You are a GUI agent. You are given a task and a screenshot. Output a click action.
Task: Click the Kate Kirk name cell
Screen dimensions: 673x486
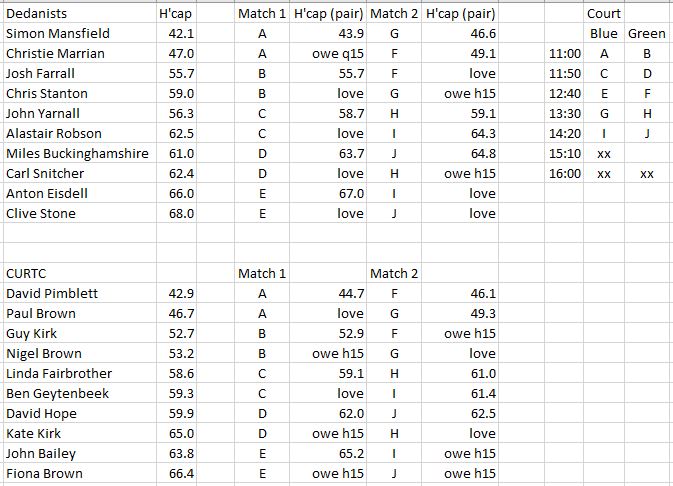36,433
